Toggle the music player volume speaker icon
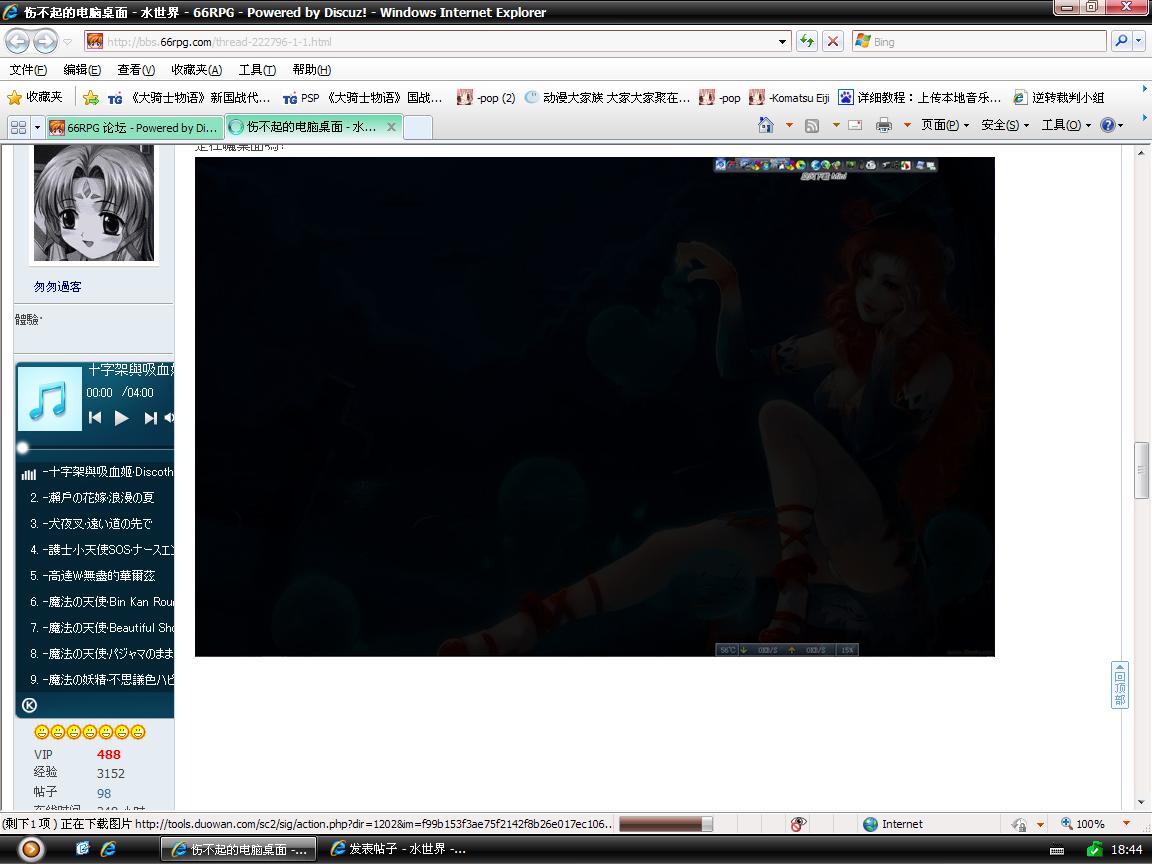The width and height of the screenshot is (1152, 864). pyautogui.click(x=169, y=418)
